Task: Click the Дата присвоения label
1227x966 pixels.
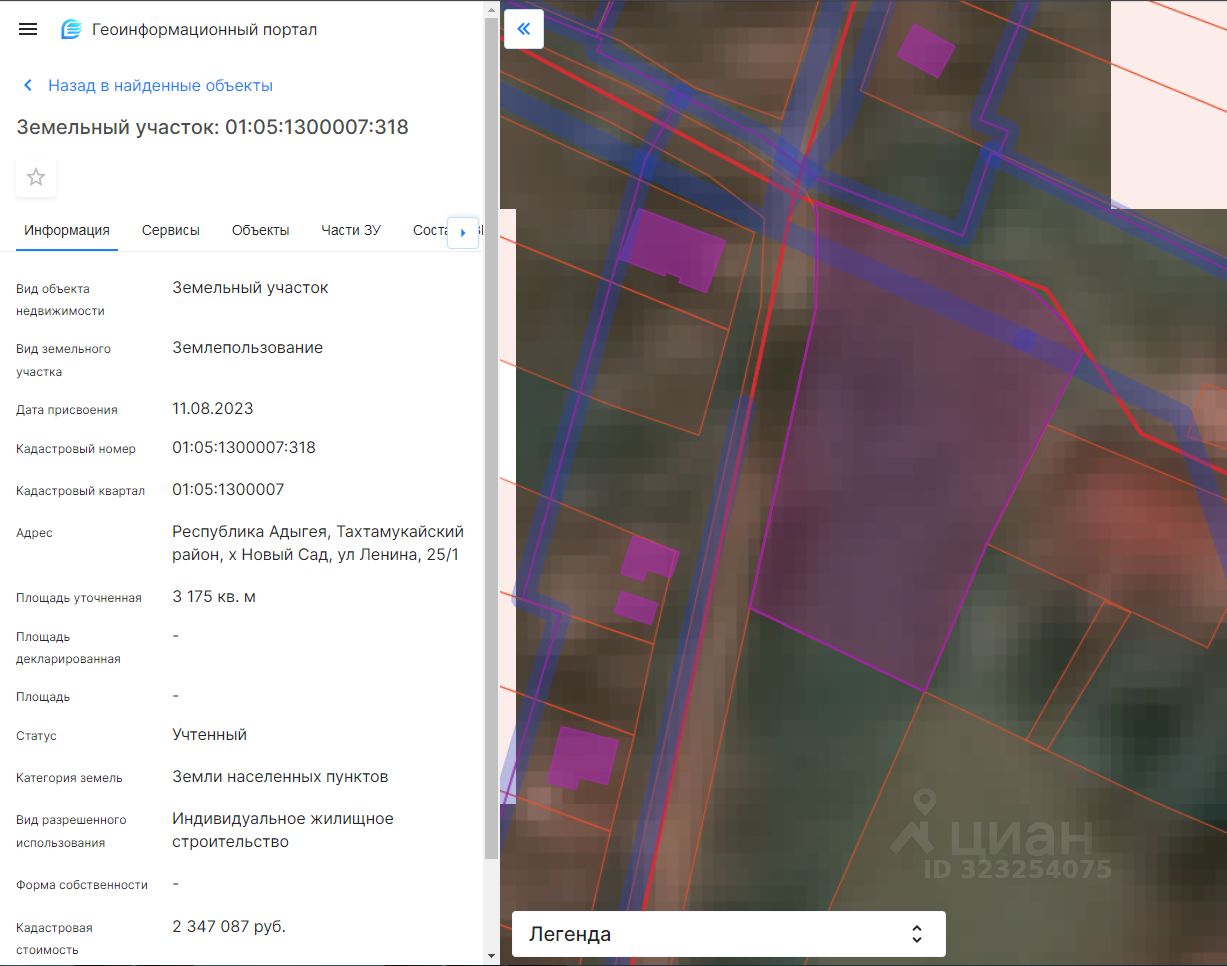Action: pos(67,410)
